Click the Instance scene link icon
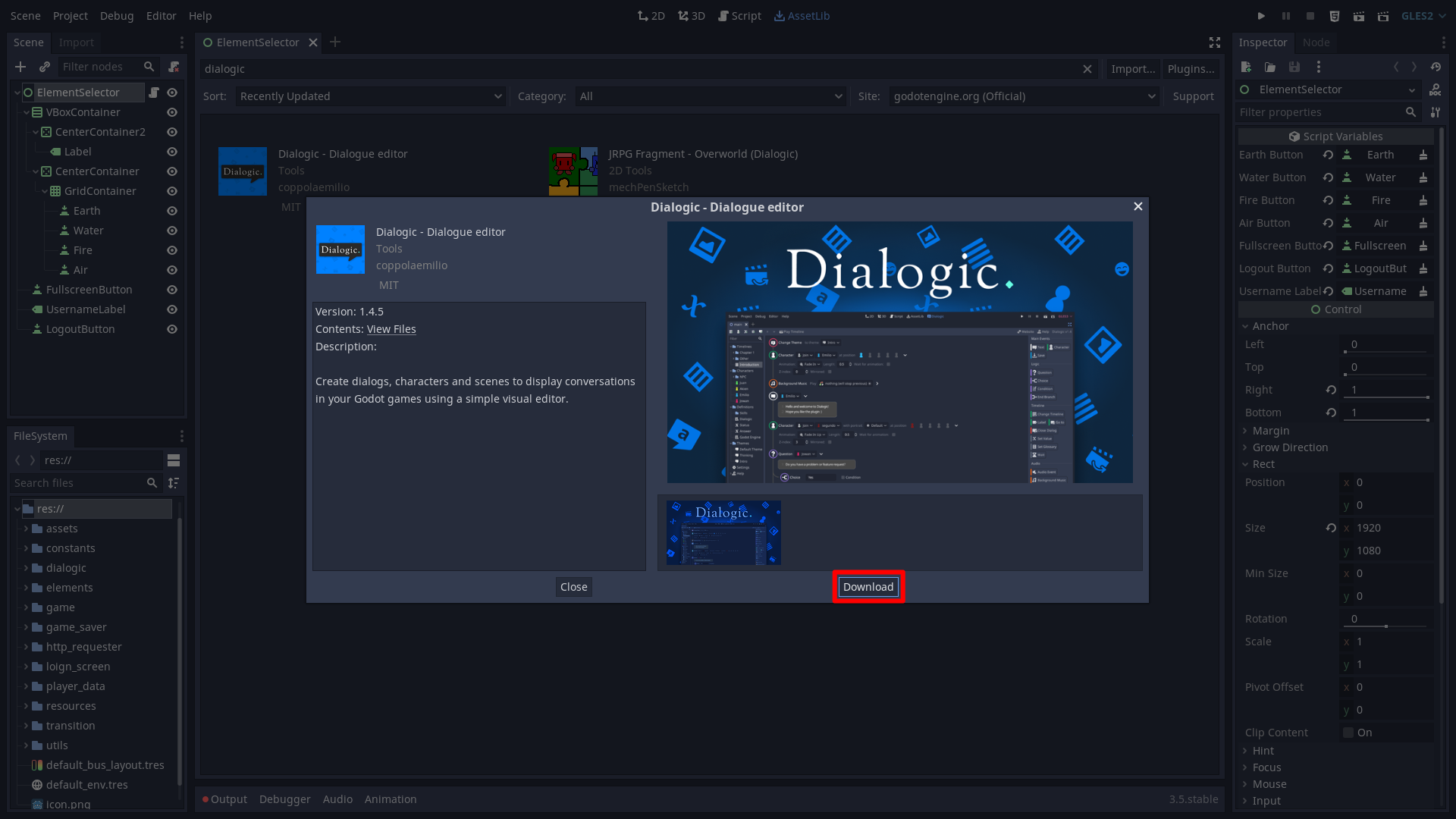 point(45,67)
